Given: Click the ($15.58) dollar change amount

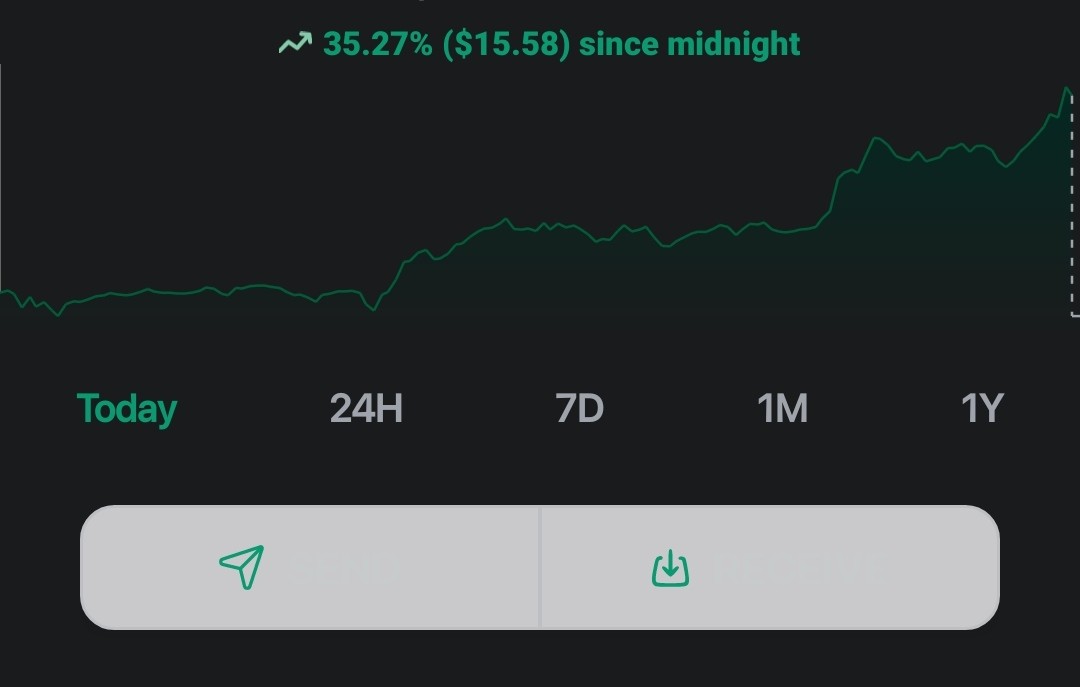Looking at the screenshot, I should click(x=506, y=44).
